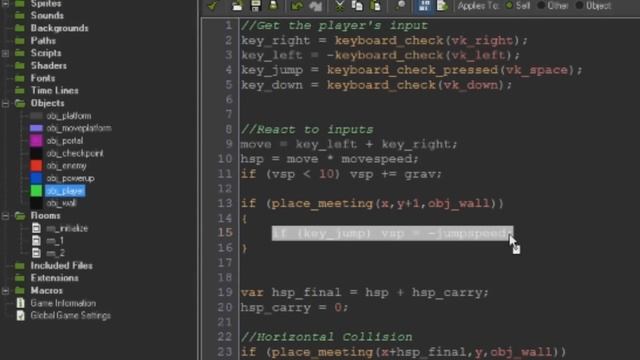Select the Rooms folder label
Image resolution: width=640 pixels, height=360 pixels.
[x=45, y=216]
